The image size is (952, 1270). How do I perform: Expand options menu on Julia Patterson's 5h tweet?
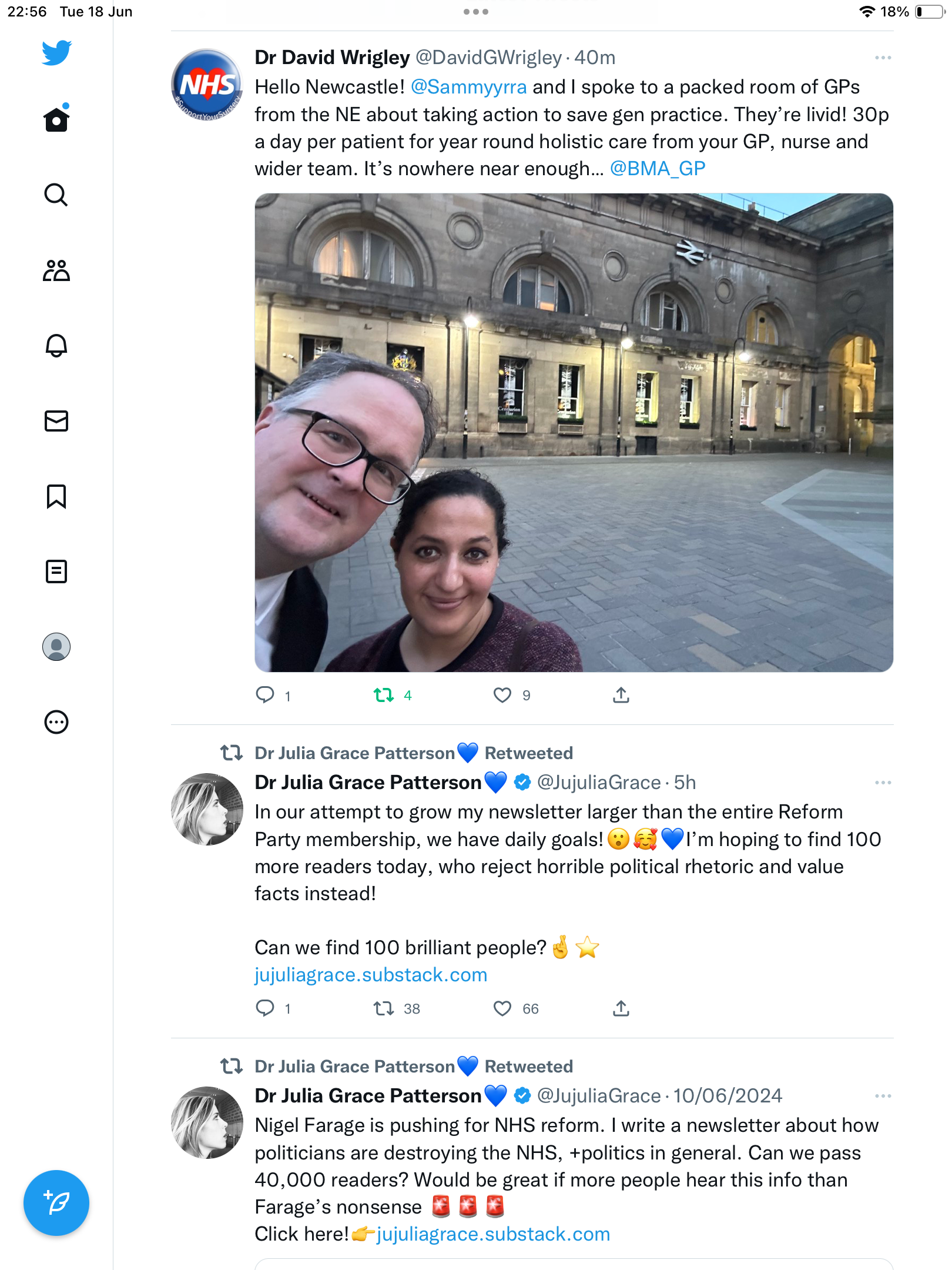[x=883, y=783]
